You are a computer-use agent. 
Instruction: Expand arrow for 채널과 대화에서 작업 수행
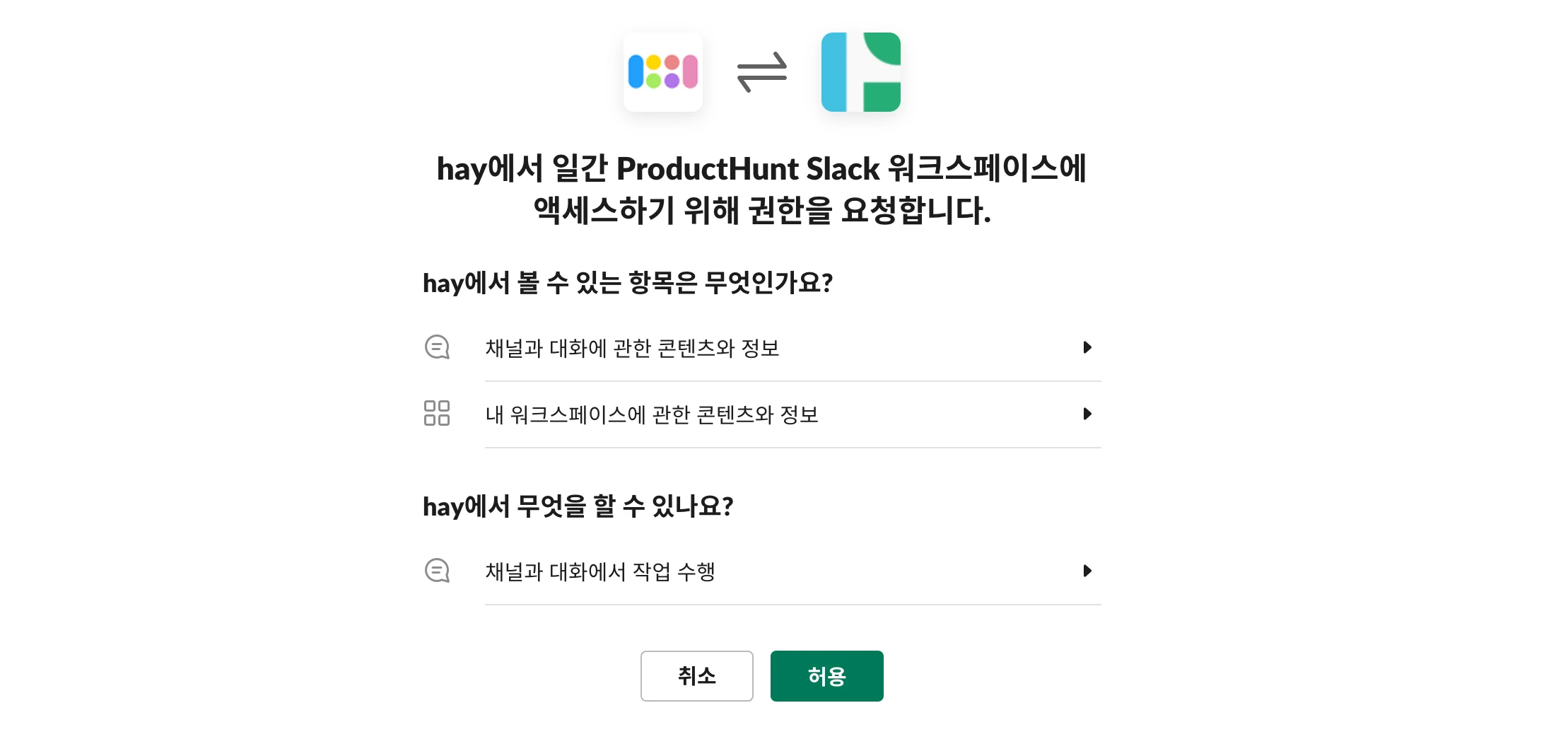click(x=1087, y=571)
